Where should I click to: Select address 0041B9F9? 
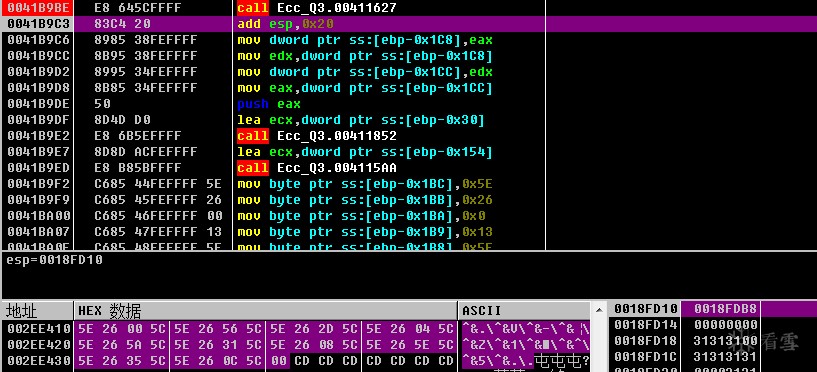pyautogui.click(x=38, y=200)
